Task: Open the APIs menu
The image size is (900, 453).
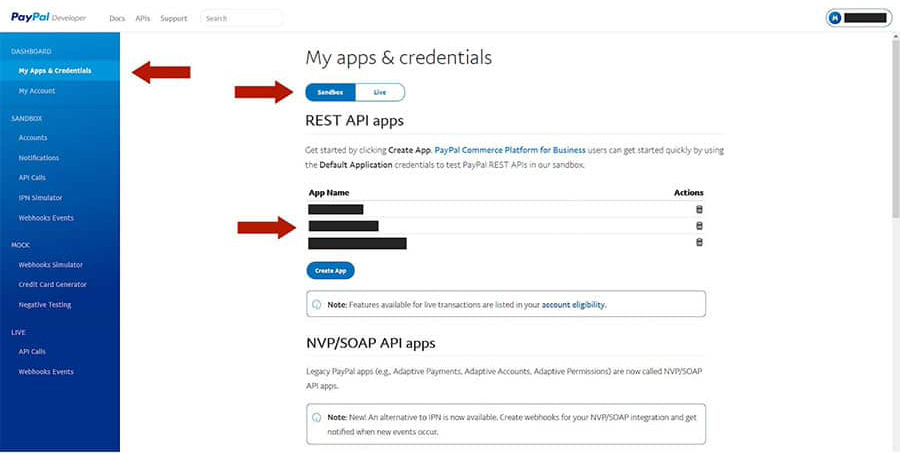Action: pyautogui.click(x=142, y=18)
